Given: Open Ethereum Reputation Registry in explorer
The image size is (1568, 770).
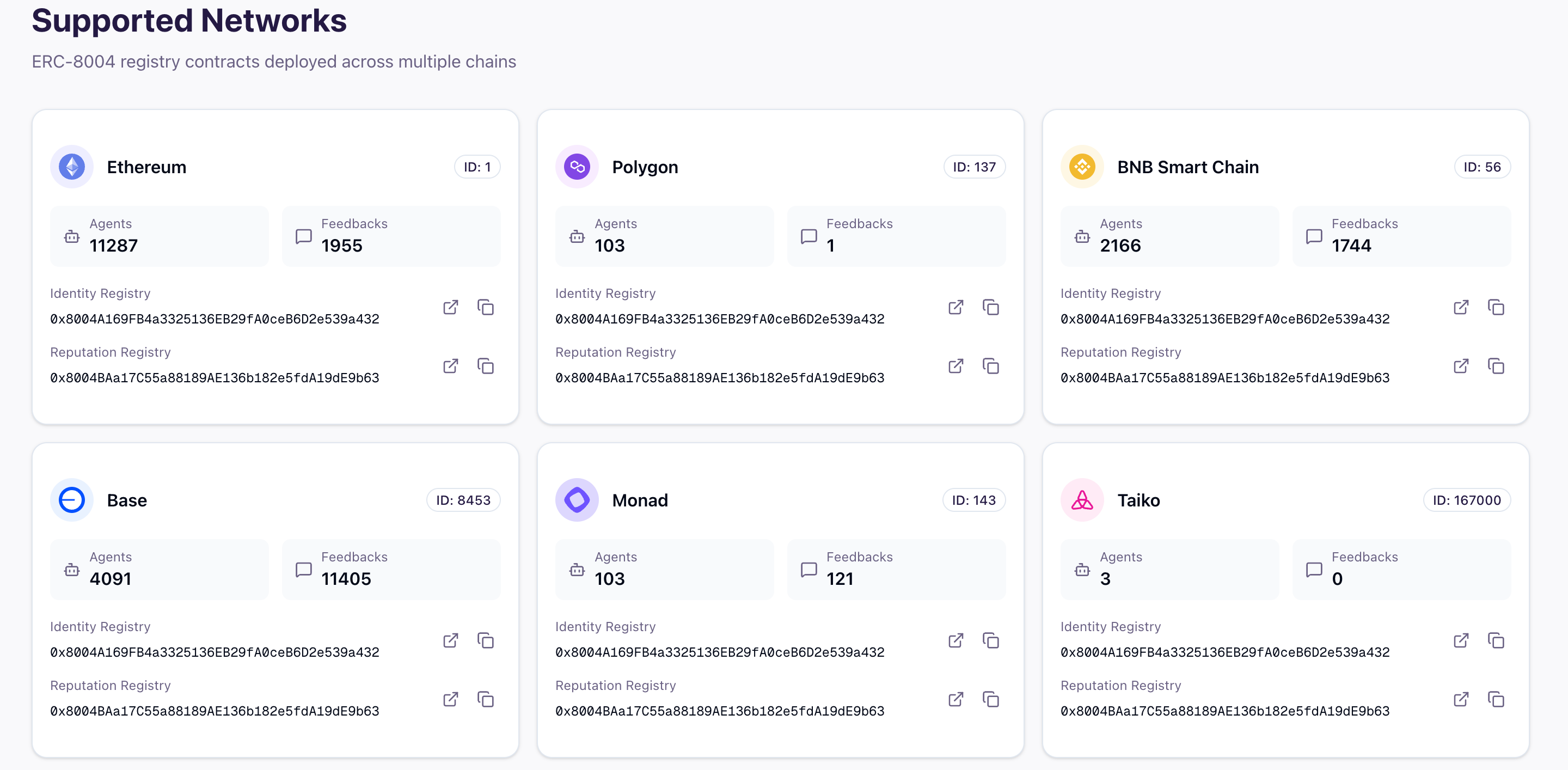Looking at the screenshot, I should pyautogui.click(x=450, y=366).
